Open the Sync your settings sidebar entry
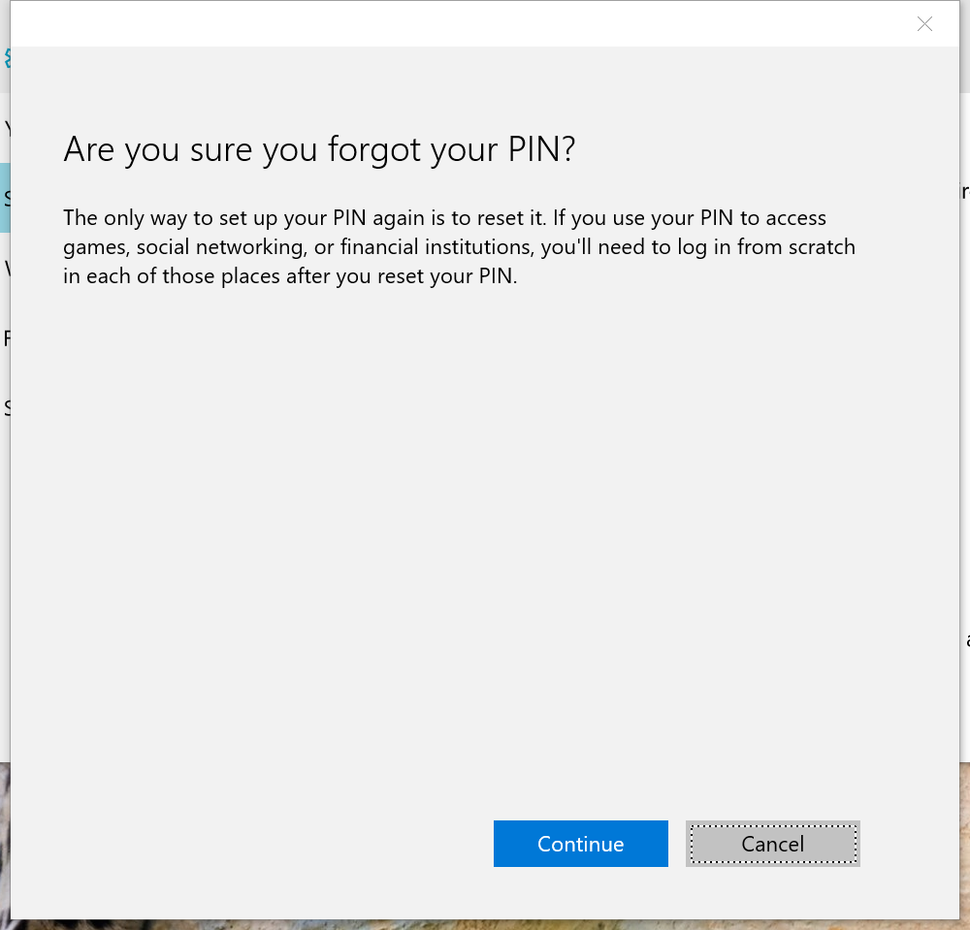 coord(8,406)
